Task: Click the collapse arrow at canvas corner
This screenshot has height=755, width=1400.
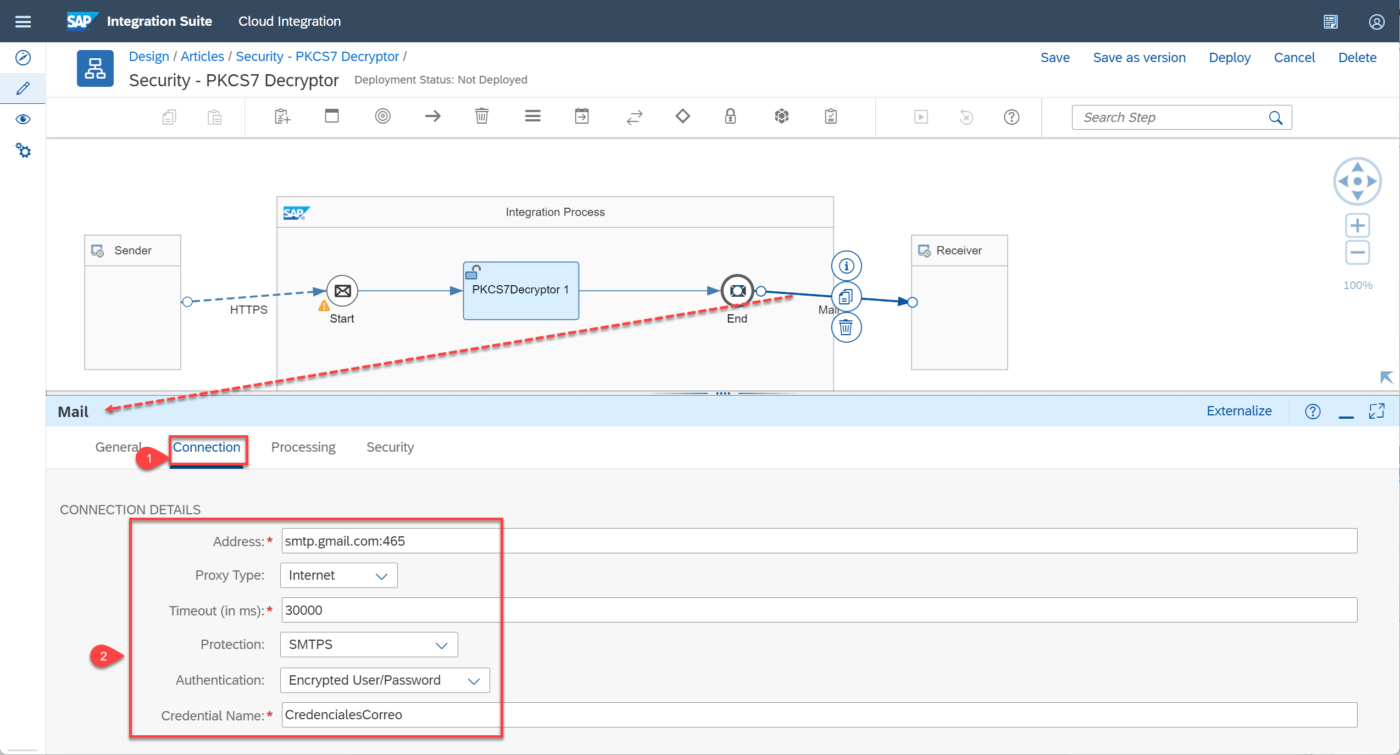Action: click(1386, 377)
